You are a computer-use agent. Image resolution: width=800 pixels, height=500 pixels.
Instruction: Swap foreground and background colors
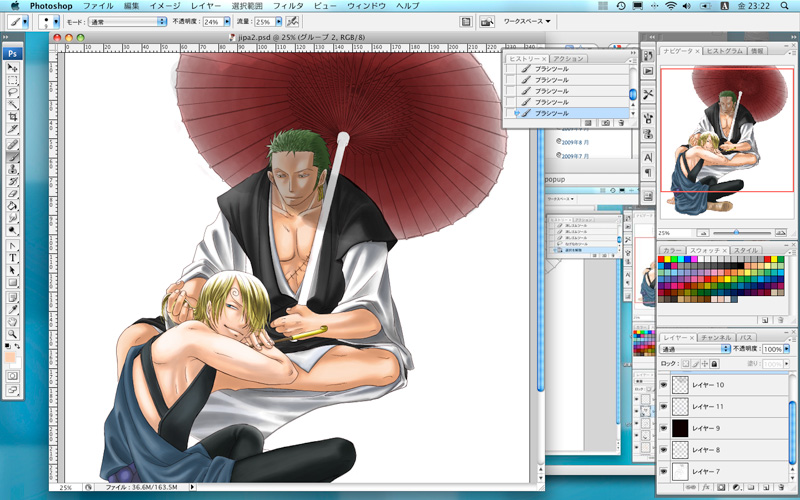[17, 346]
